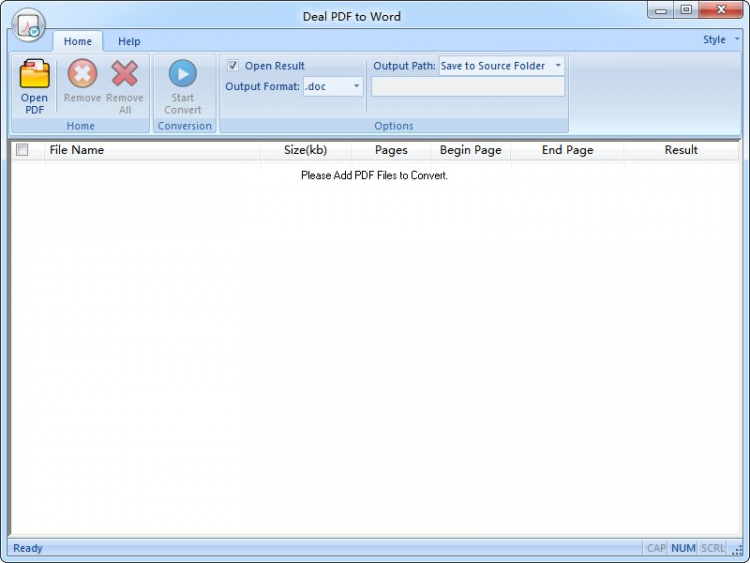Click the Remove All red X icon

tap(124, 74)
